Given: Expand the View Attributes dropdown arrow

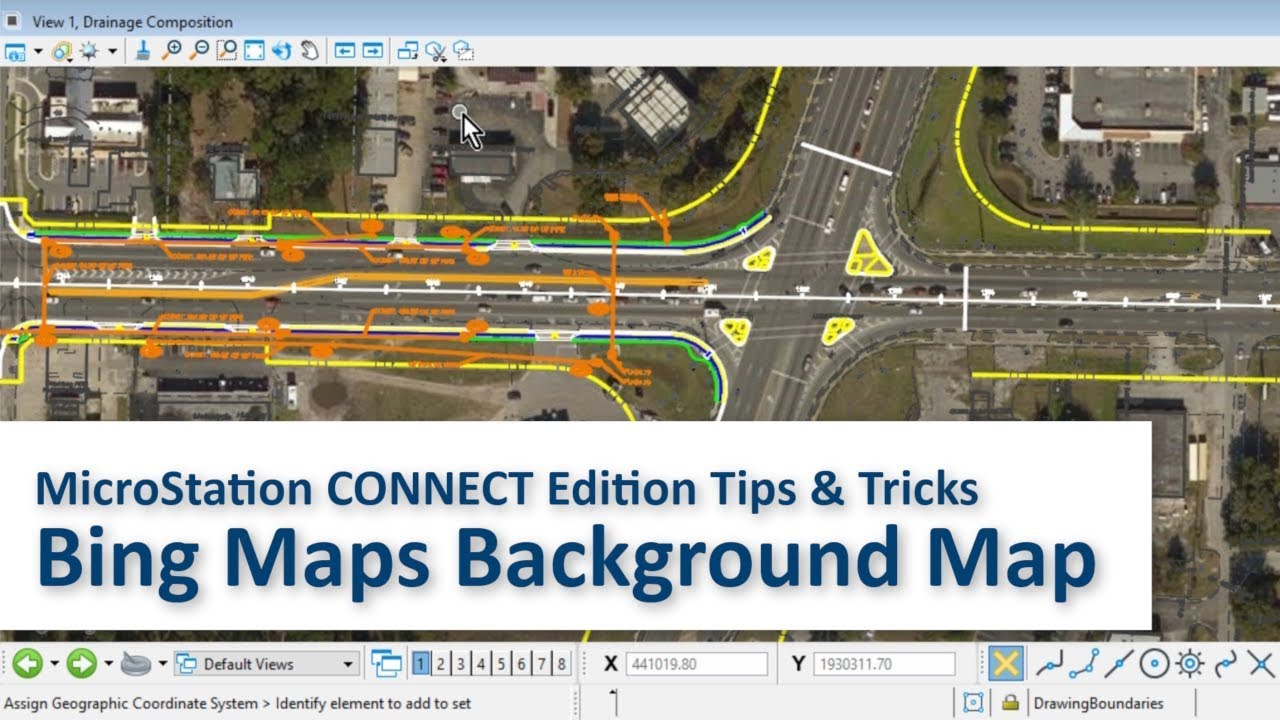Looking at the screenshot, I should pyautogui.click(x=38, y=51).
